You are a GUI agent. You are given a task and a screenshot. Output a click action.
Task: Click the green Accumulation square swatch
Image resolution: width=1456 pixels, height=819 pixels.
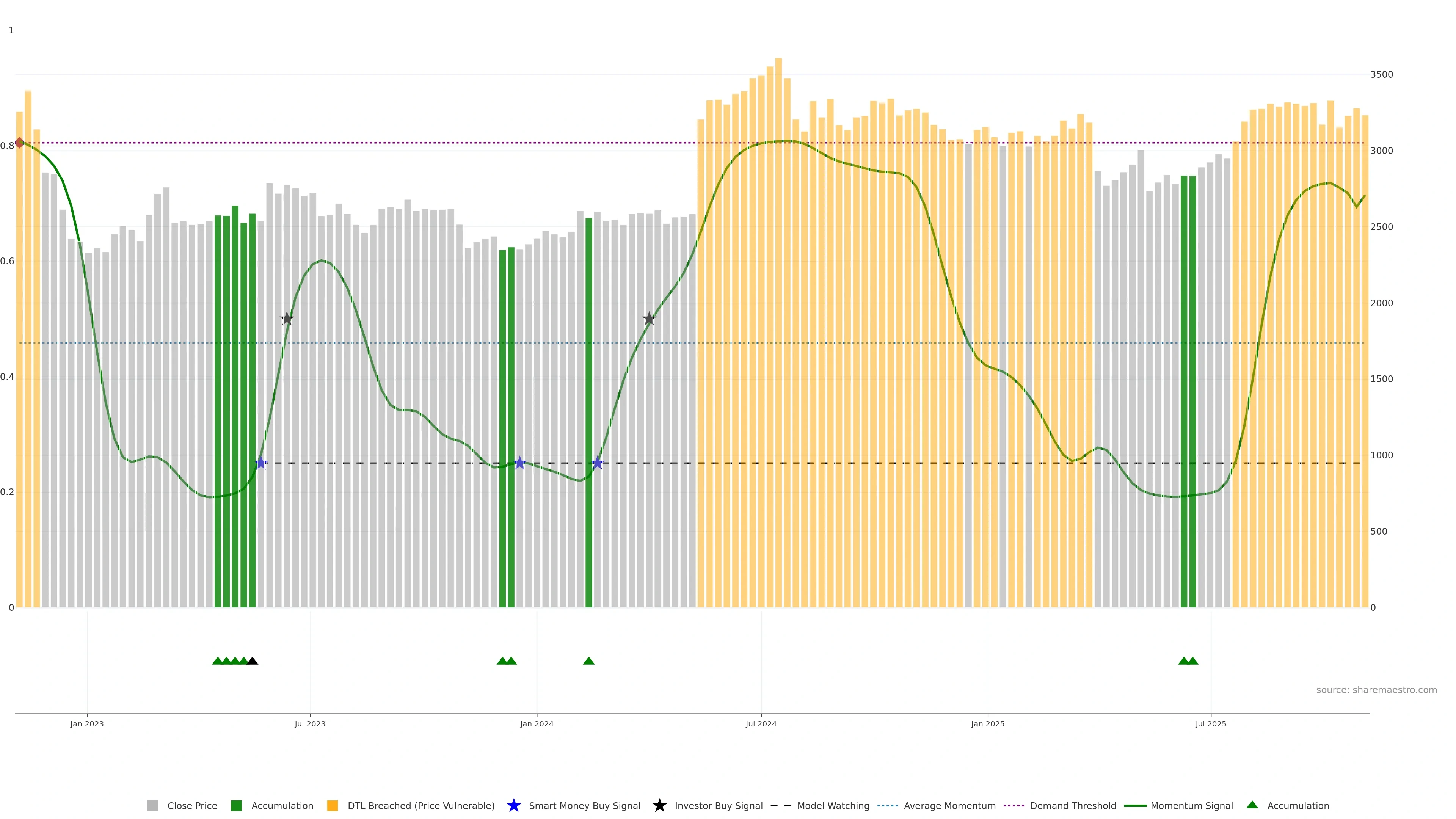(x=236, y=805)
